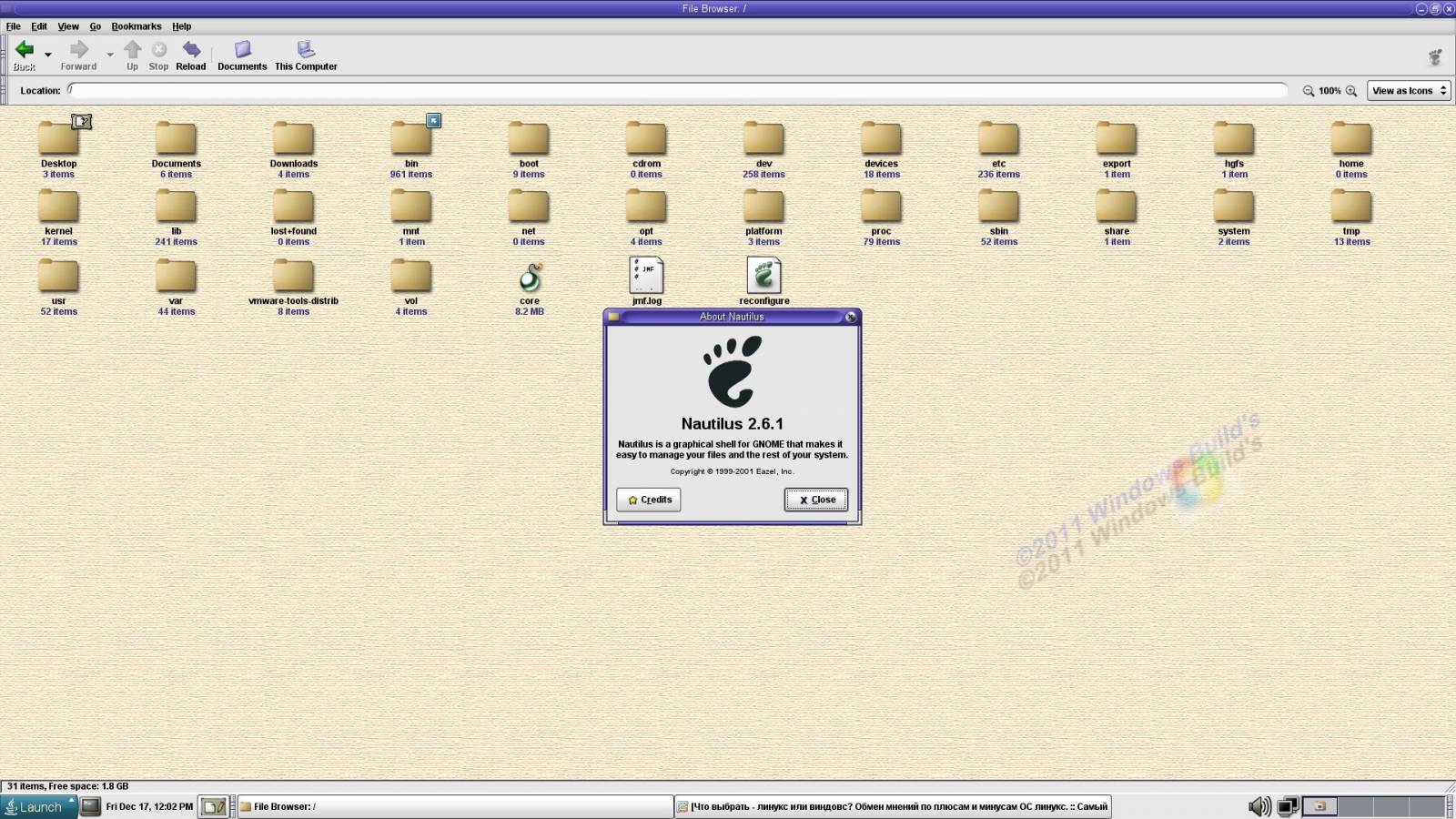Select the kernel folder icon

tap(58, 206)
